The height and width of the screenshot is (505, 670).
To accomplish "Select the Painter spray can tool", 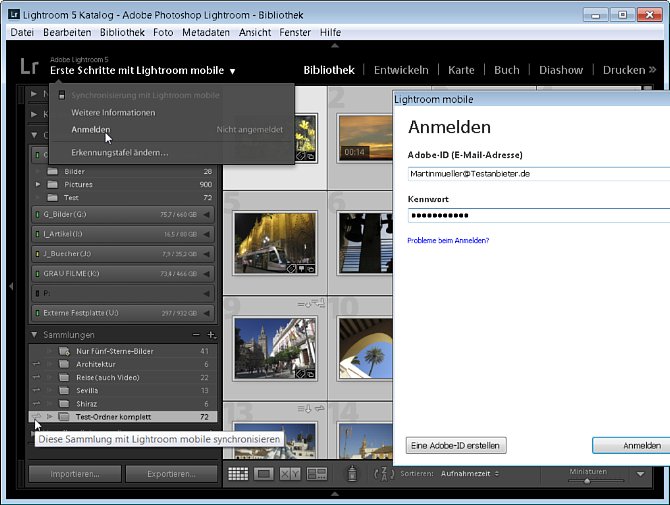I will tap(353, 474).
